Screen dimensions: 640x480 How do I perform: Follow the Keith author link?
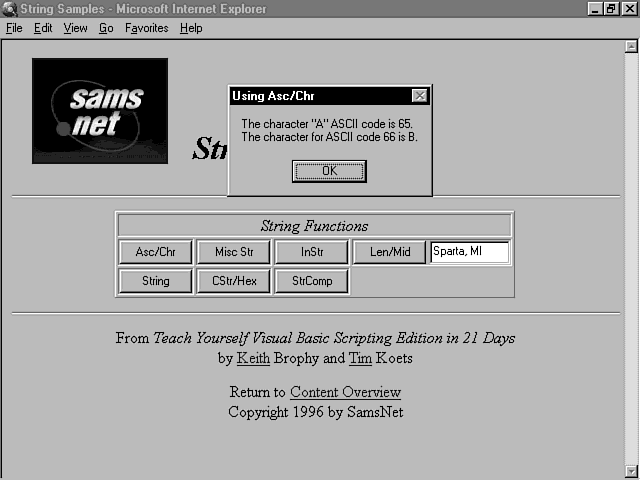(x=253, y=358)
